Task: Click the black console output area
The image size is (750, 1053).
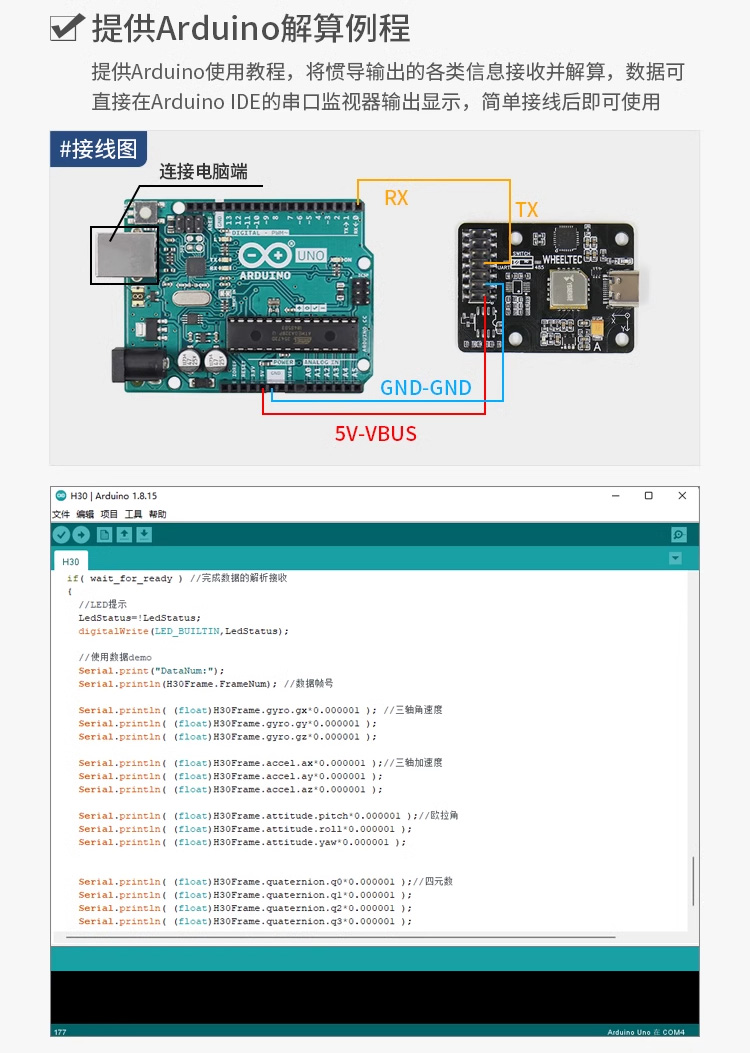Action: click(x=375, y=997)
